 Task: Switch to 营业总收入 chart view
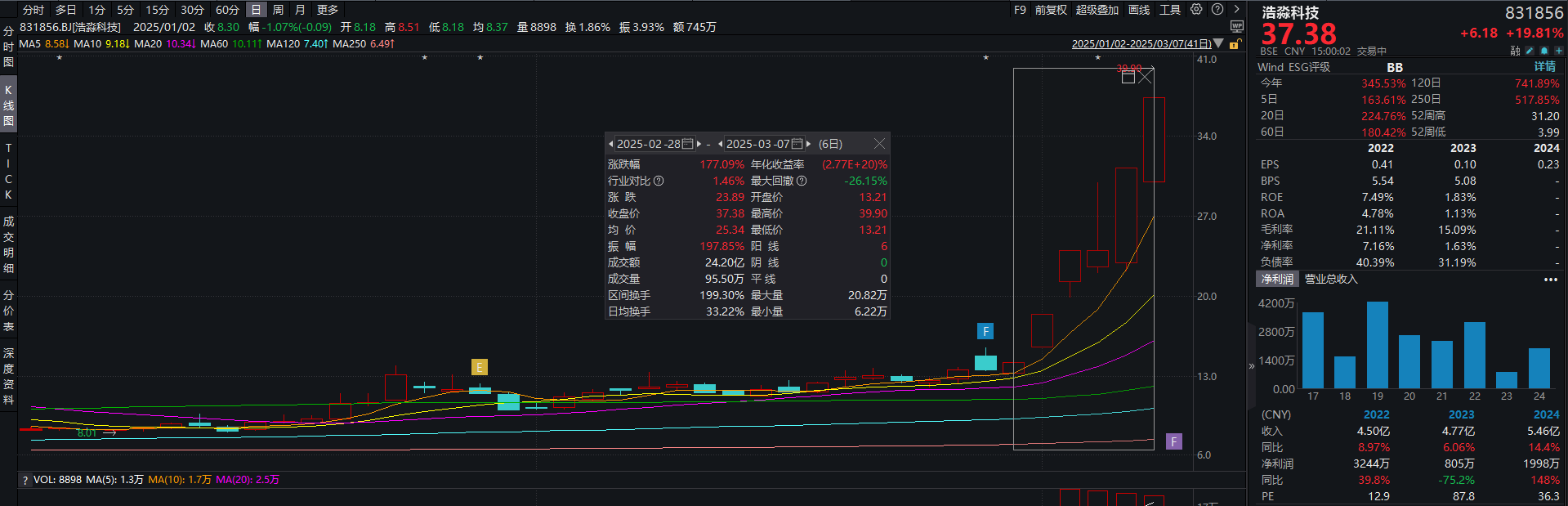(1330, 280)
